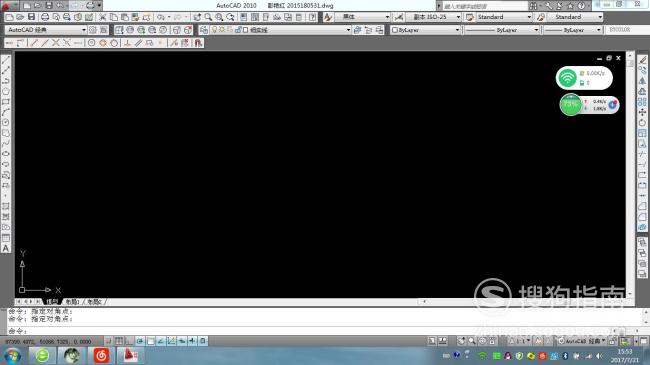Select the Circle draw tool
This screenshot has height=365, width=650.
pyautogui.click(x=6, y=122)
